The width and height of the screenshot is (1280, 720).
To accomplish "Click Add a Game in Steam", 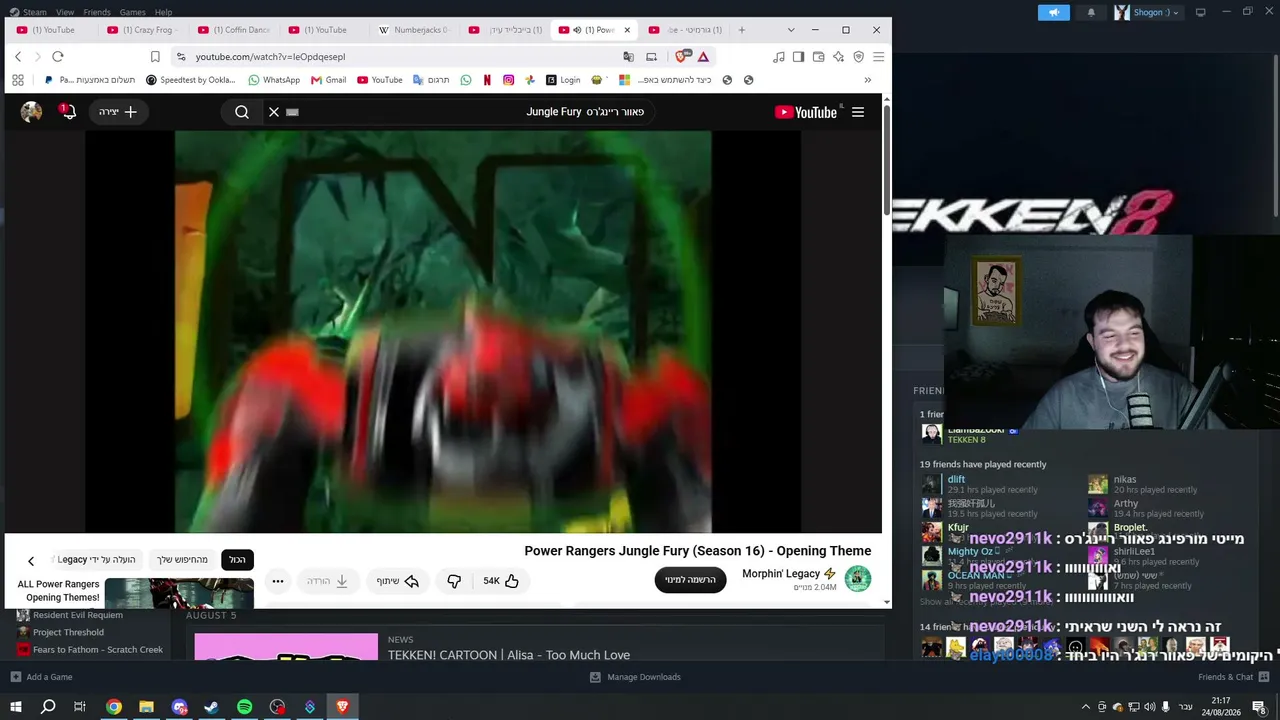I will point(41,677).
